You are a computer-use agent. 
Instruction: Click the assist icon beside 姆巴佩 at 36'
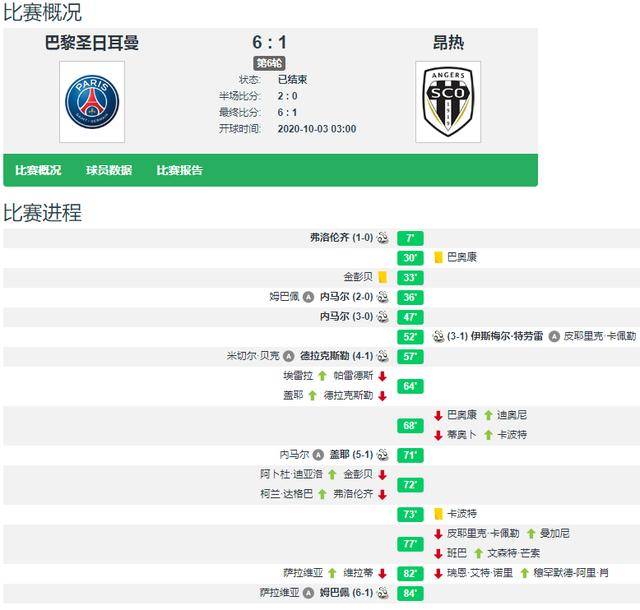coord(309,297)
